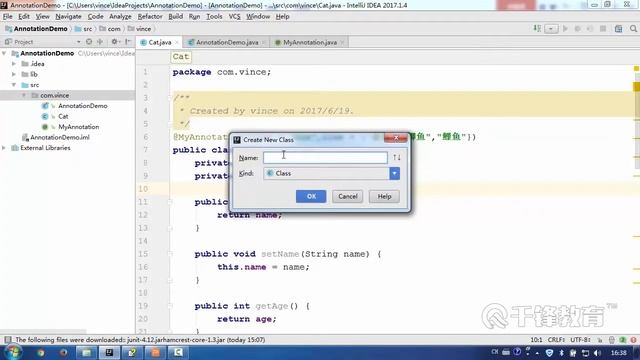Focus the Name input field
Viewport: 640px width, 360px height.
[x=325, y=158]
